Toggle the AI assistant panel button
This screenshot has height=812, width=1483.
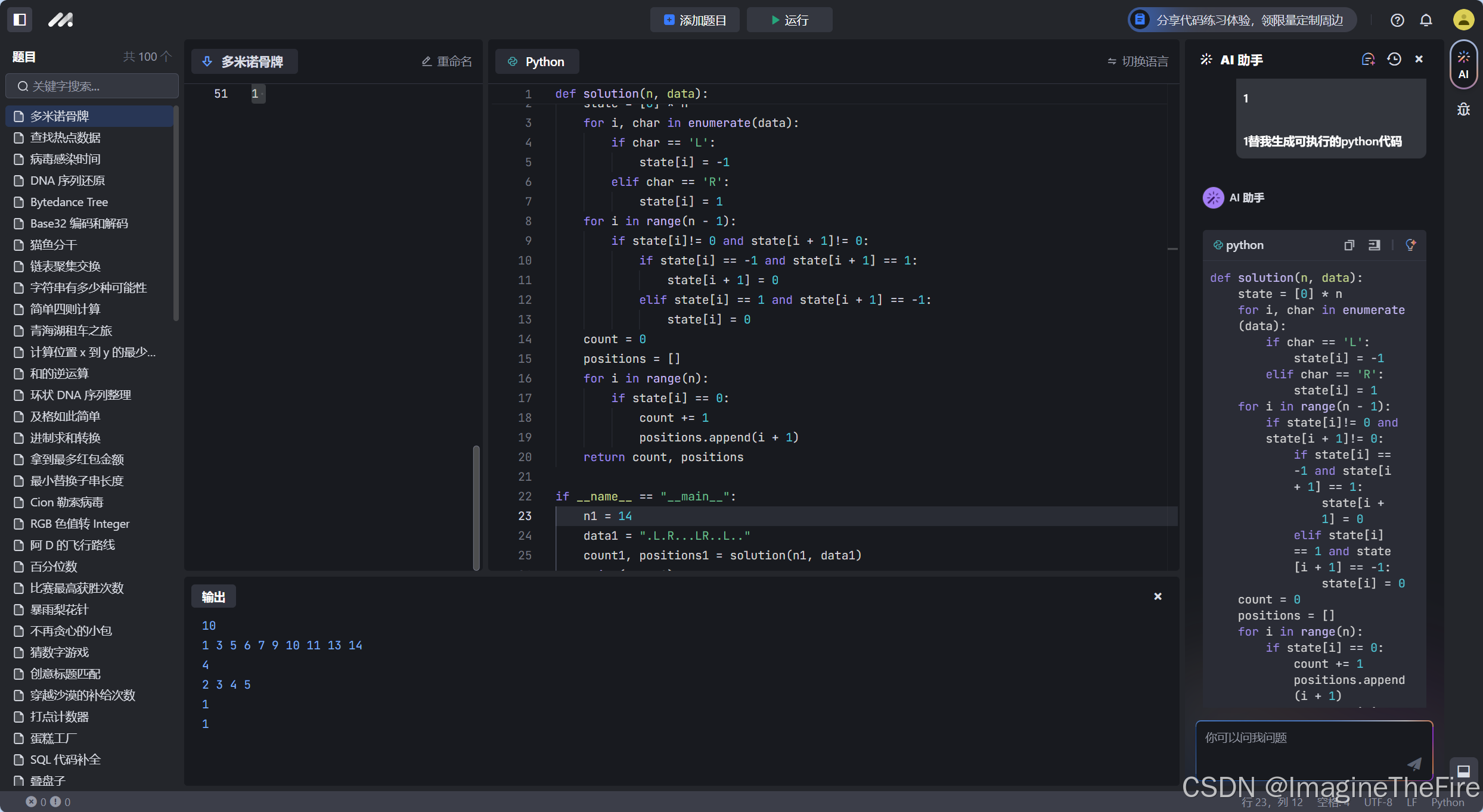click(x=1464, y=64)
